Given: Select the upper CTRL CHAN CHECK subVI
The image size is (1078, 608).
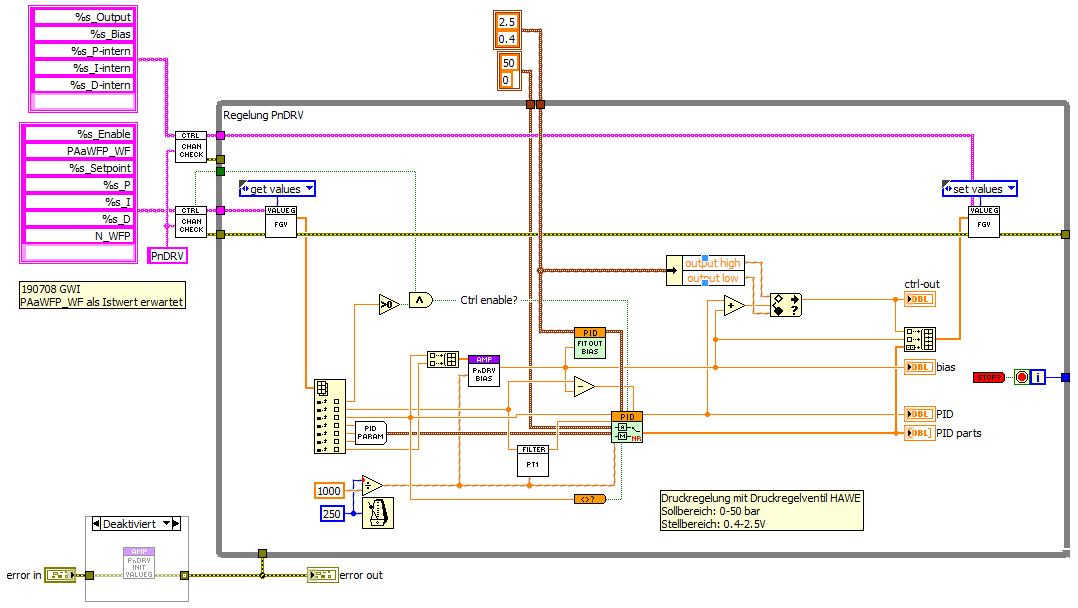Looking at the screenshot, I should [191, 146].
